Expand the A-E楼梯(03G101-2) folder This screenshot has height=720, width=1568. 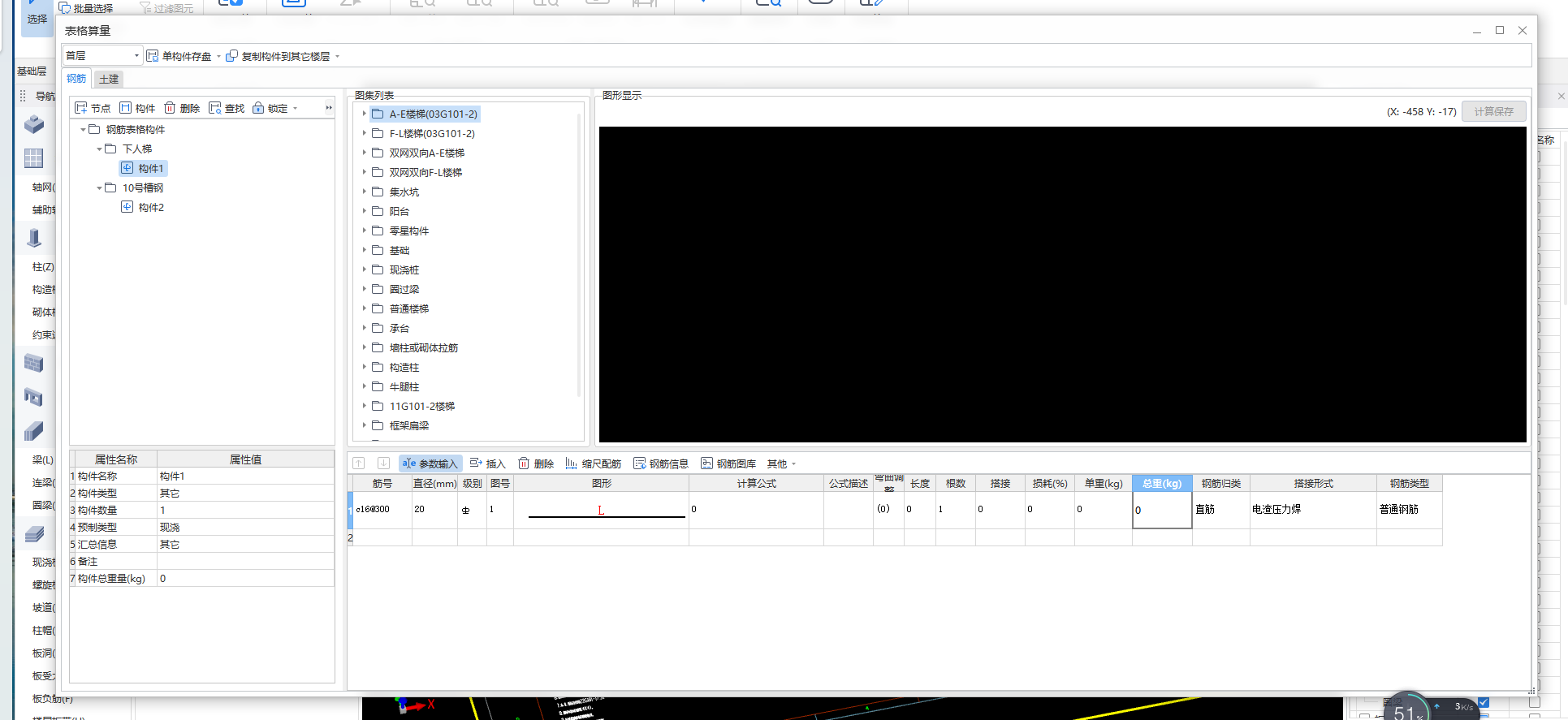tap(364, 114)
